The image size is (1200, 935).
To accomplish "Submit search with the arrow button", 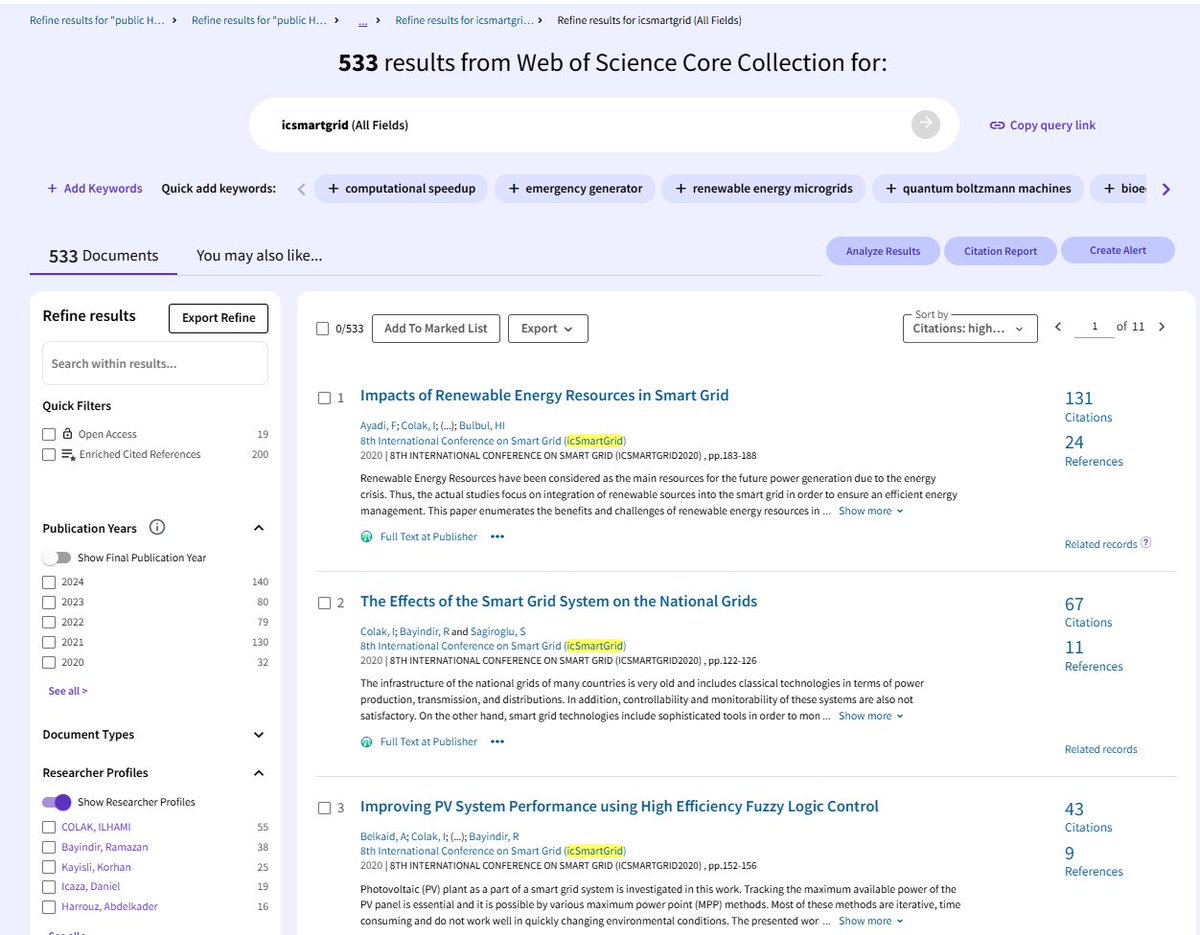I will point(926,124).
